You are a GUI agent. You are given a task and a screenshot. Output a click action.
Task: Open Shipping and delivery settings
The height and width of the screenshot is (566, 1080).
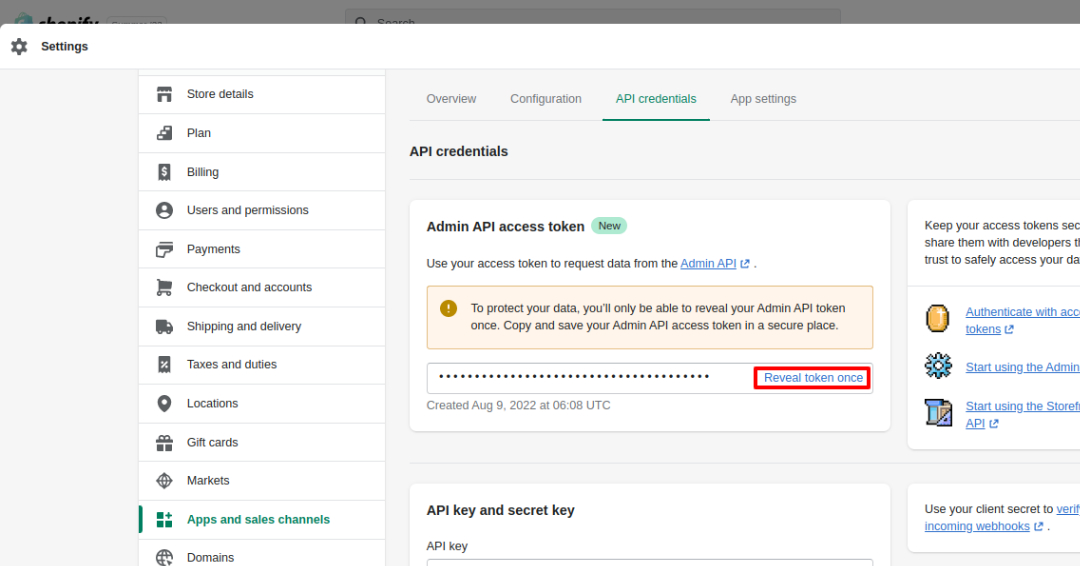pos(262,326)
